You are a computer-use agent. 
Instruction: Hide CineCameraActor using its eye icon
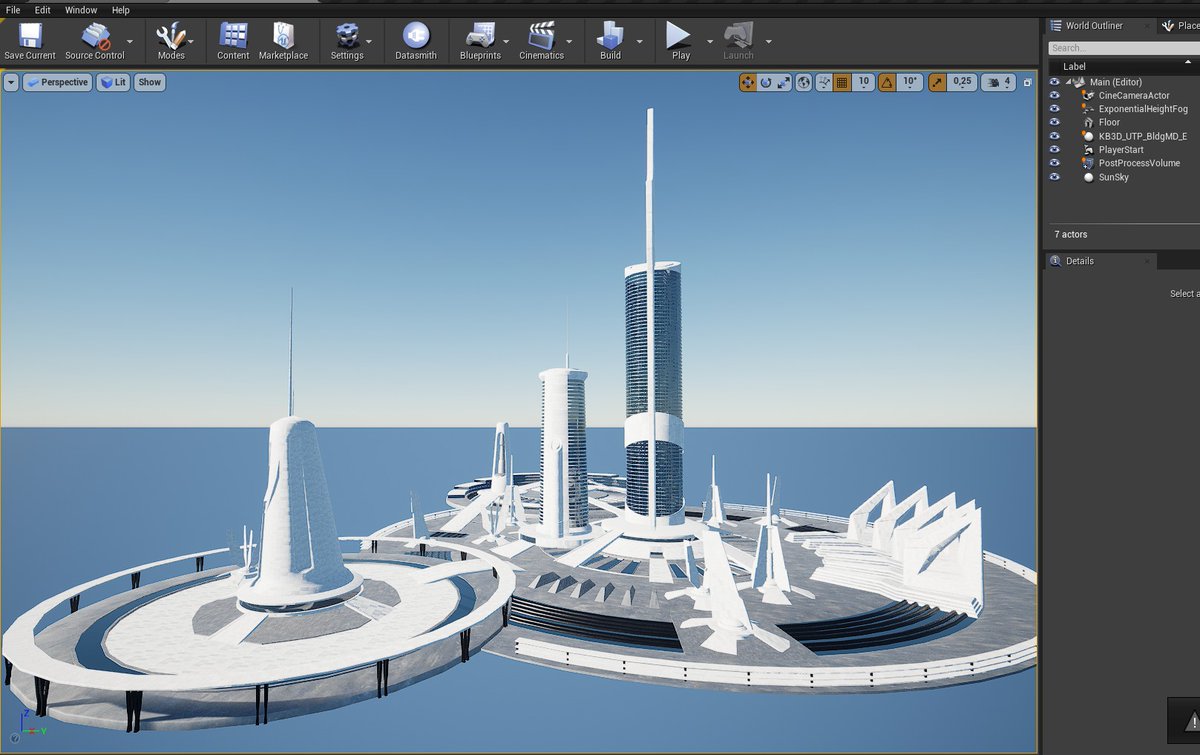click(x=1054, y=95)
